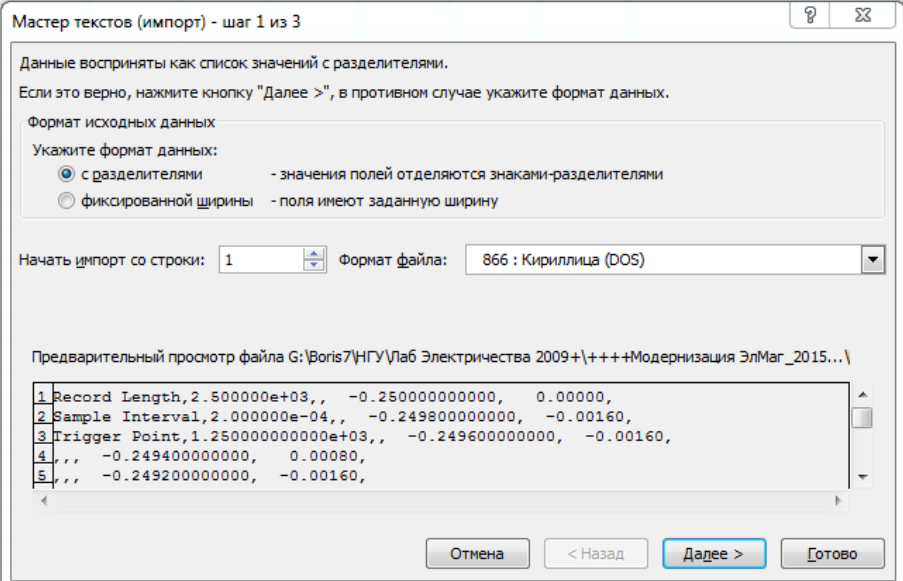Proceed with the "Далее >" button
The image size is (903, 581).
point(713,553)
